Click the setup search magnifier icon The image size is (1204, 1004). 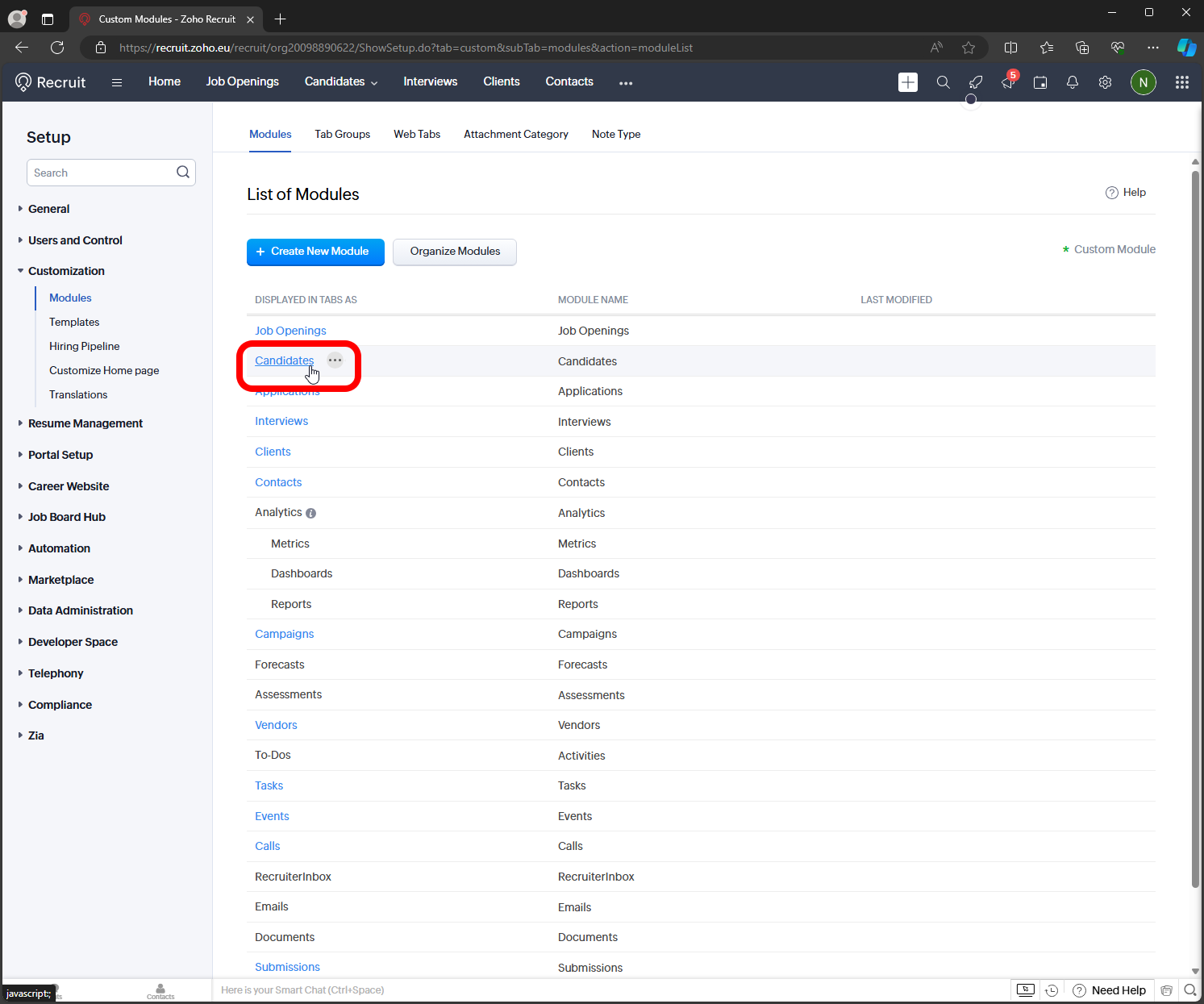tap(183, 172)
